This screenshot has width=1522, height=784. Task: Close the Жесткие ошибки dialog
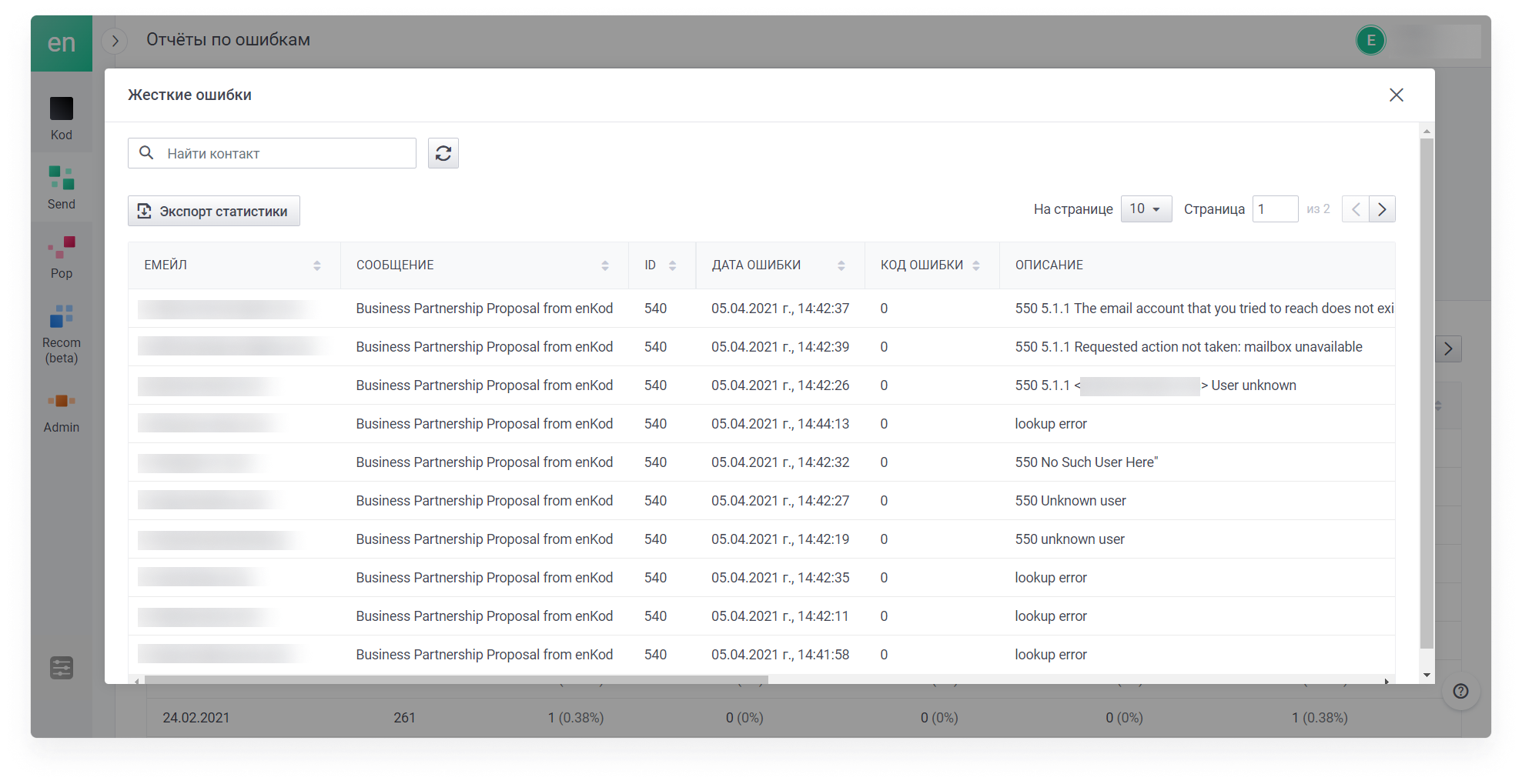pyautogui.click(x=1397, y=95)
